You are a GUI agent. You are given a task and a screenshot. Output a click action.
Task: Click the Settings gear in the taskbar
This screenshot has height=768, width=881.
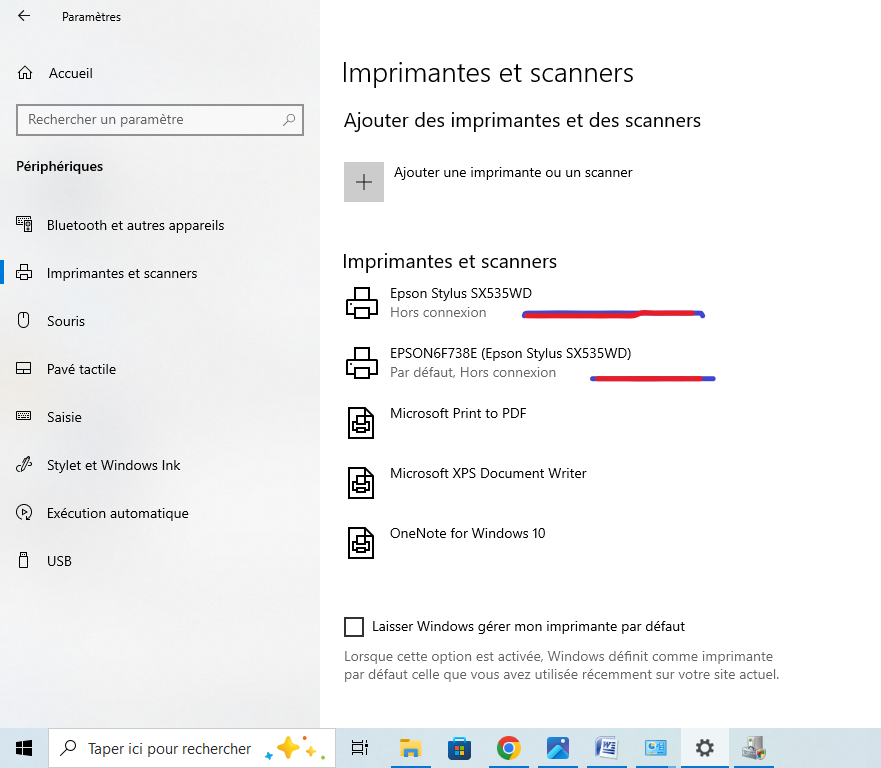click(705, 748)
